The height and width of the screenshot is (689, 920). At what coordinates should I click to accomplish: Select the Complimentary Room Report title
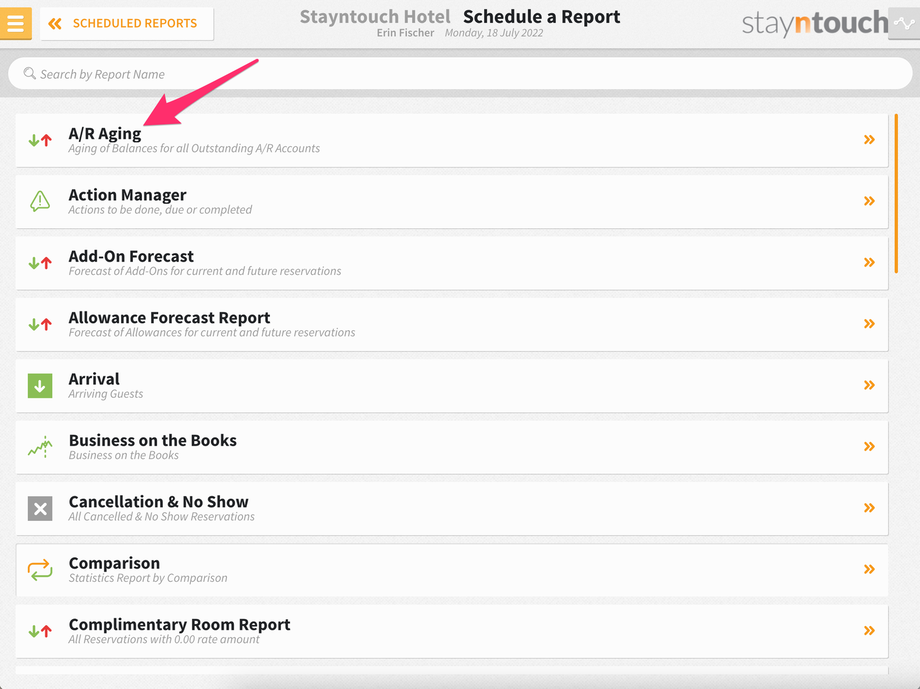tap(179, 624)
